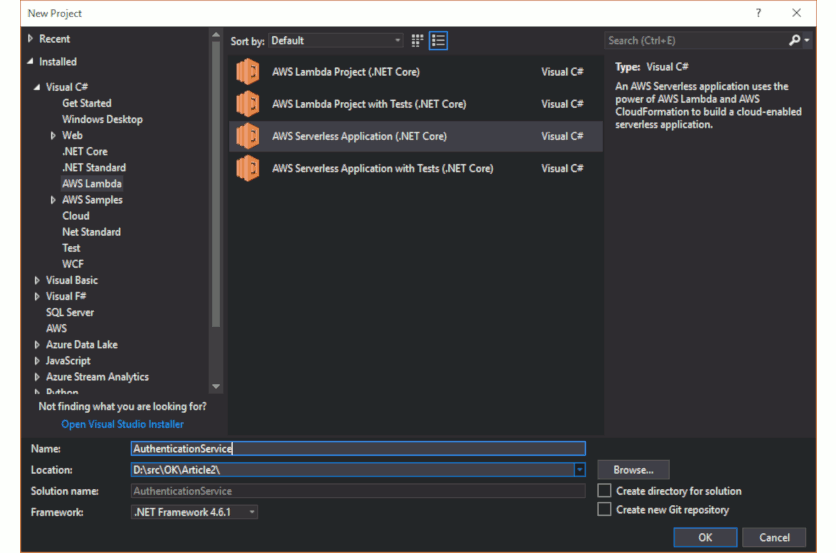This screenshot has height=553, width=836.
Task: Enable Create new Git repository
Action: pyautogui.click(x=604, y=510)
